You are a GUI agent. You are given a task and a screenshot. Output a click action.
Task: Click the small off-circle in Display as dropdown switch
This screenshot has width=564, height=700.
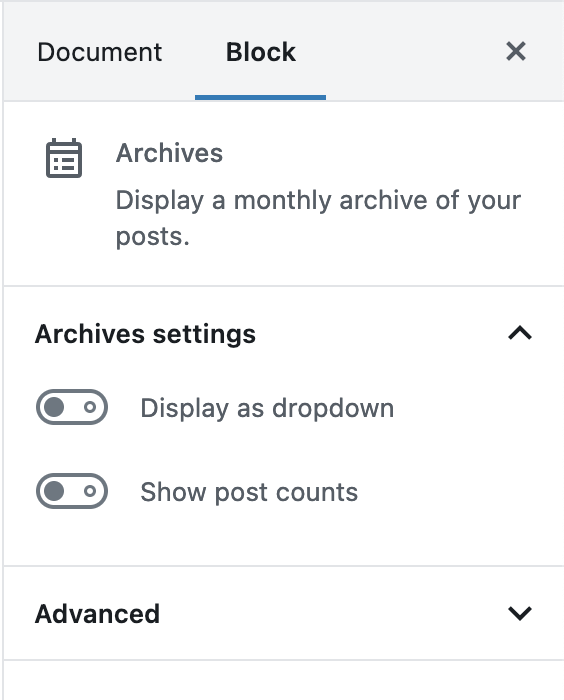90,407
